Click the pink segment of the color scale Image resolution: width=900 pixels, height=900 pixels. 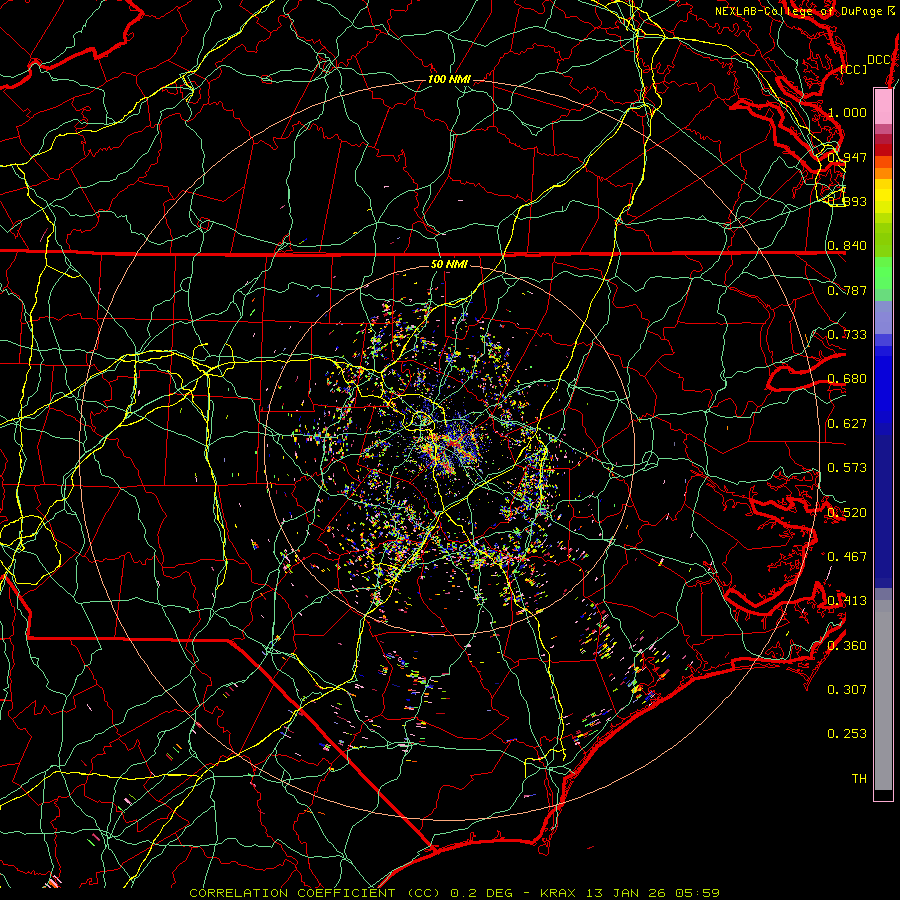[x=883, y=107]
